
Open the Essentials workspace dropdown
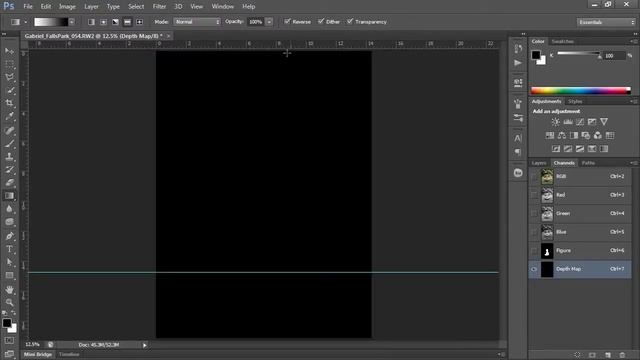(x=606, y=22)
